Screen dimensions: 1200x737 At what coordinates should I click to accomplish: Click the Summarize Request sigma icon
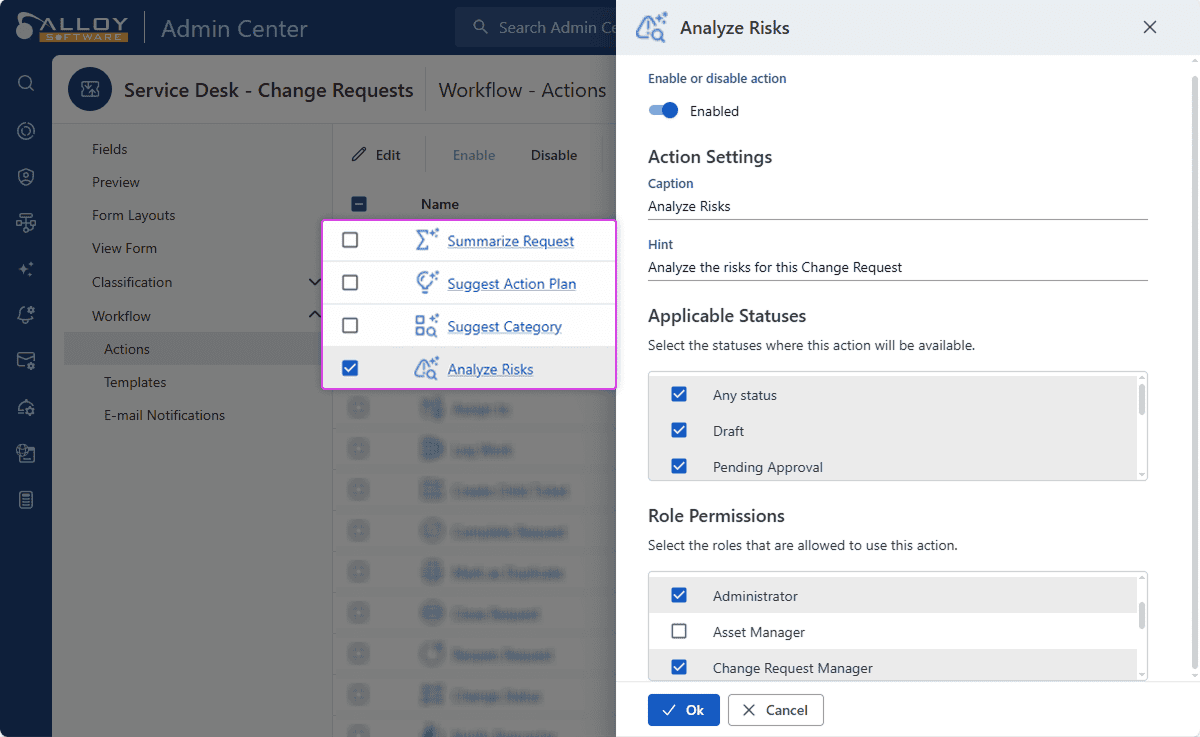point(427,240)
